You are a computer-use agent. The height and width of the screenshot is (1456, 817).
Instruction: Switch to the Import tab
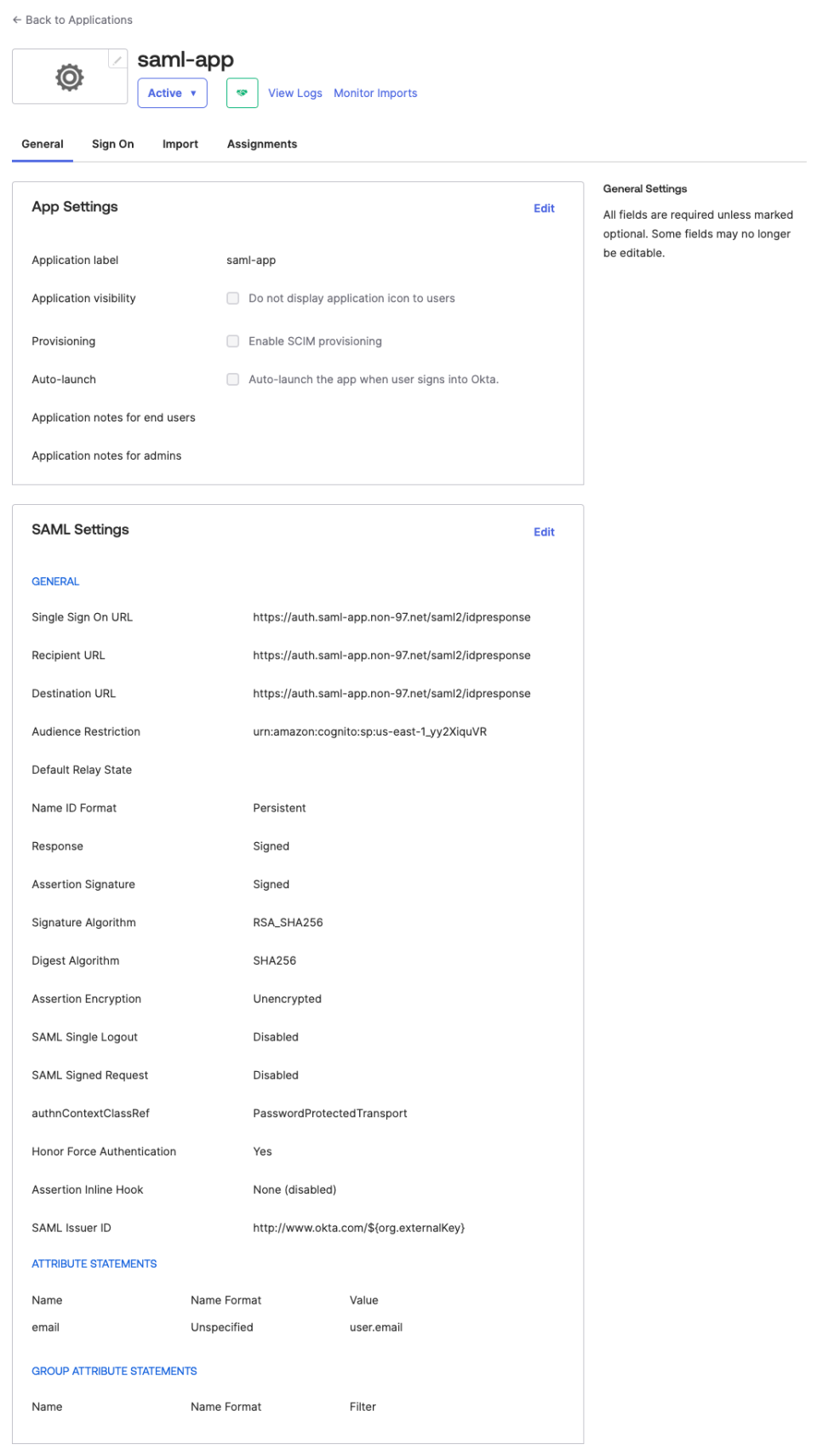pyautogui.click(x=180, y=144)
